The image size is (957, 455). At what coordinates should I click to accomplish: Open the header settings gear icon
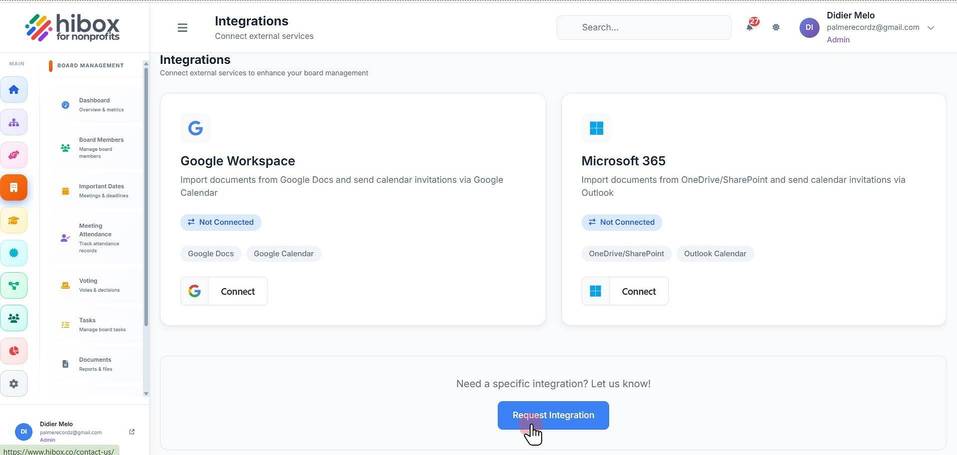(x=776, y=27)
